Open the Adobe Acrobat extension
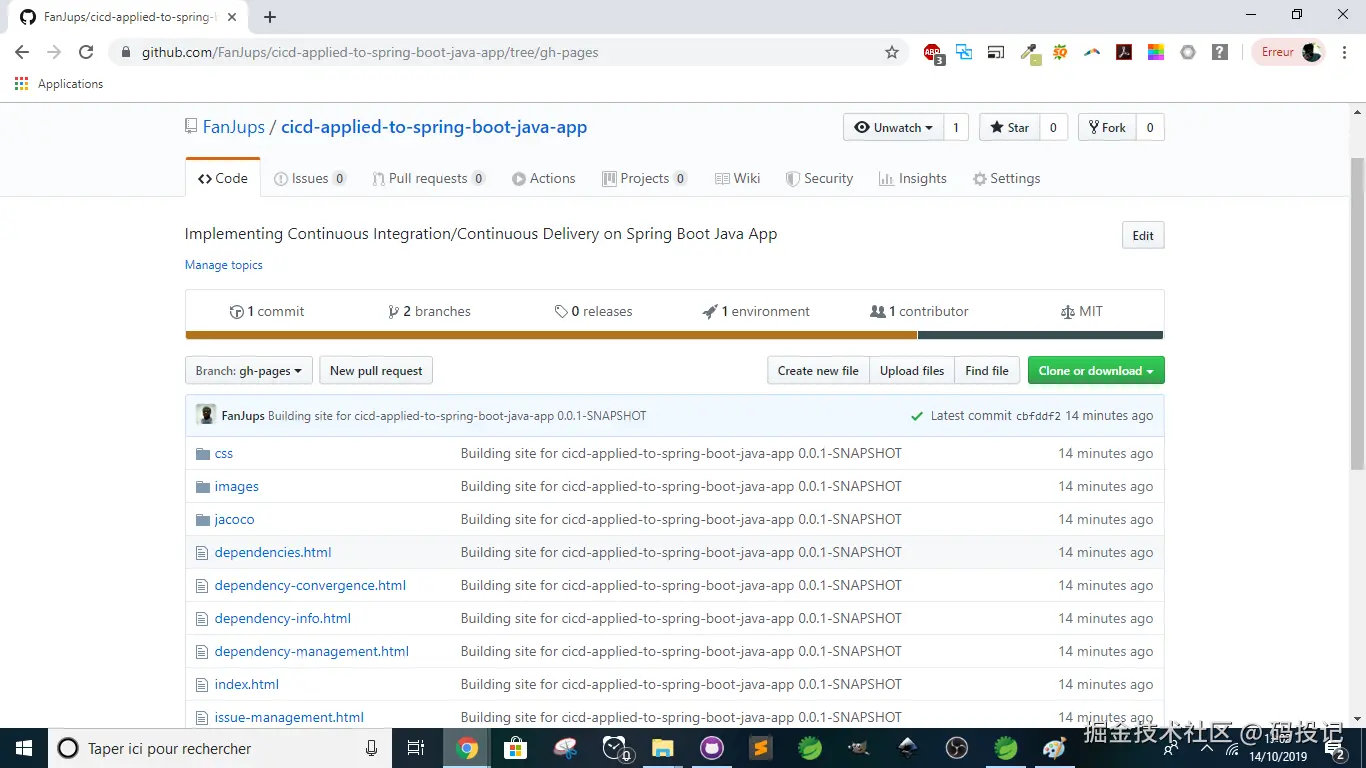 [1124, 52]
